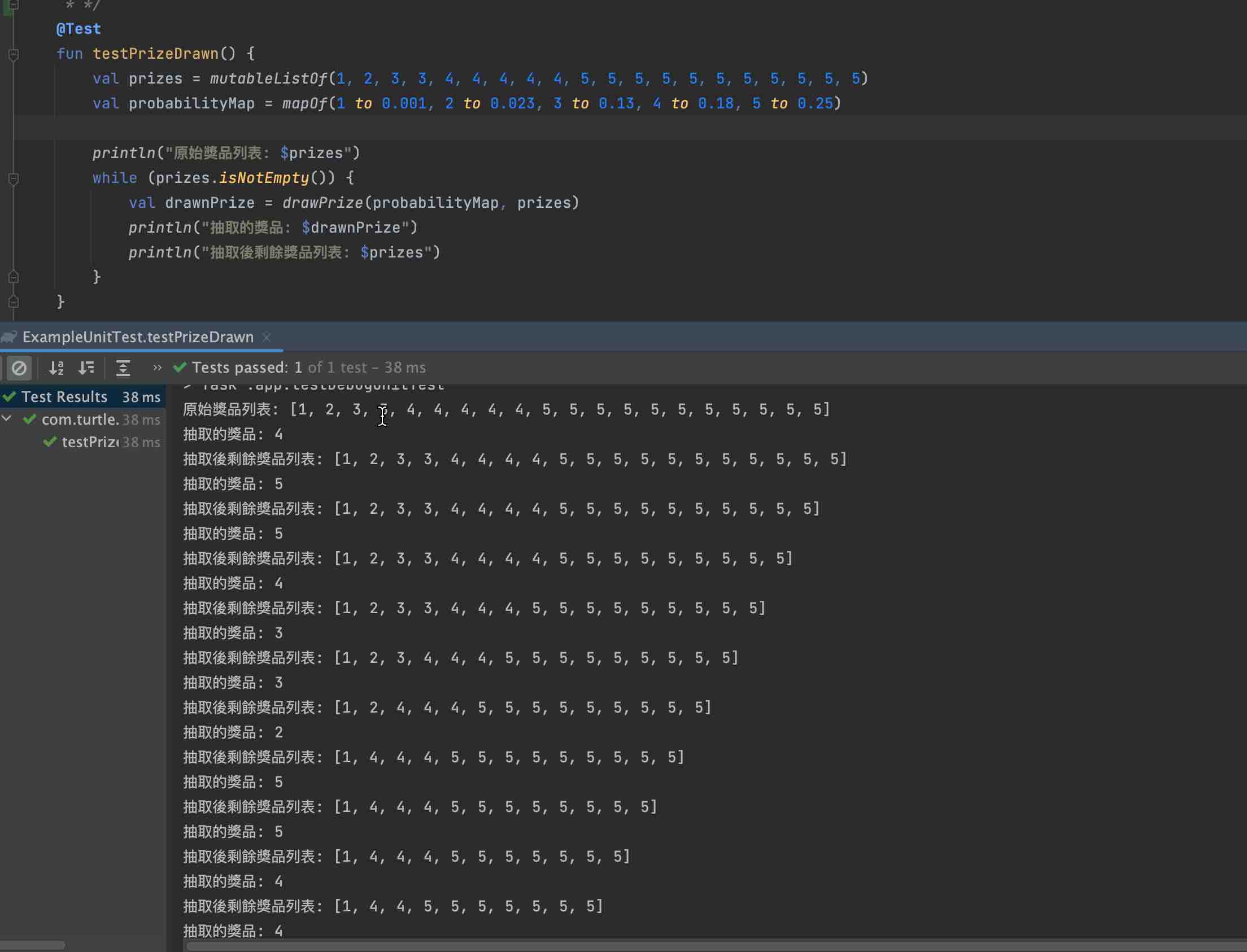The width and height of the screenshot is (1247, 952).
Task: Fold the while loop block in the gutter
Action: click(x=14, y=178)
